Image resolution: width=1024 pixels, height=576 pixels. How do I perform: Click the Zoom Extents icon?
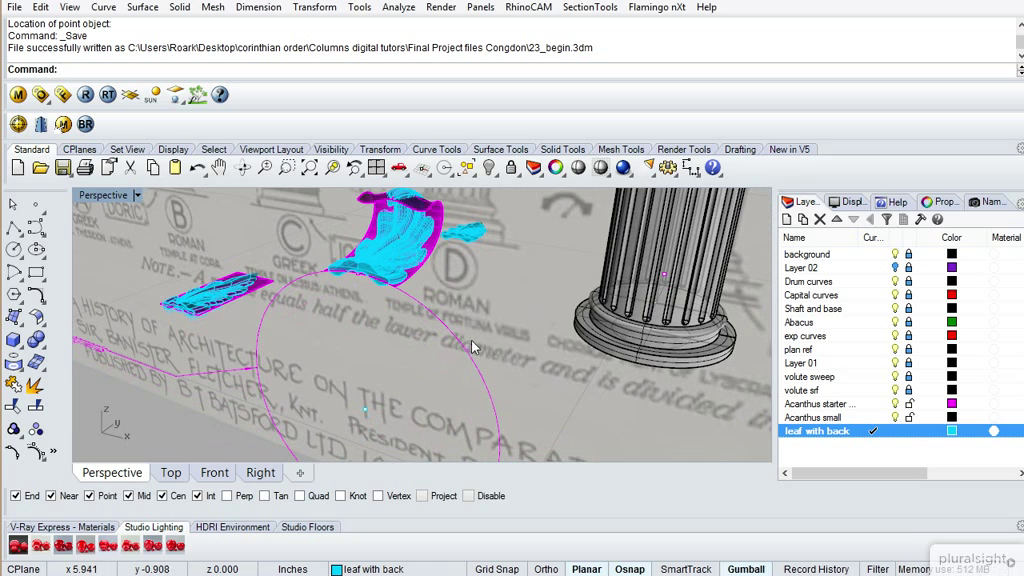pos(309,168)
